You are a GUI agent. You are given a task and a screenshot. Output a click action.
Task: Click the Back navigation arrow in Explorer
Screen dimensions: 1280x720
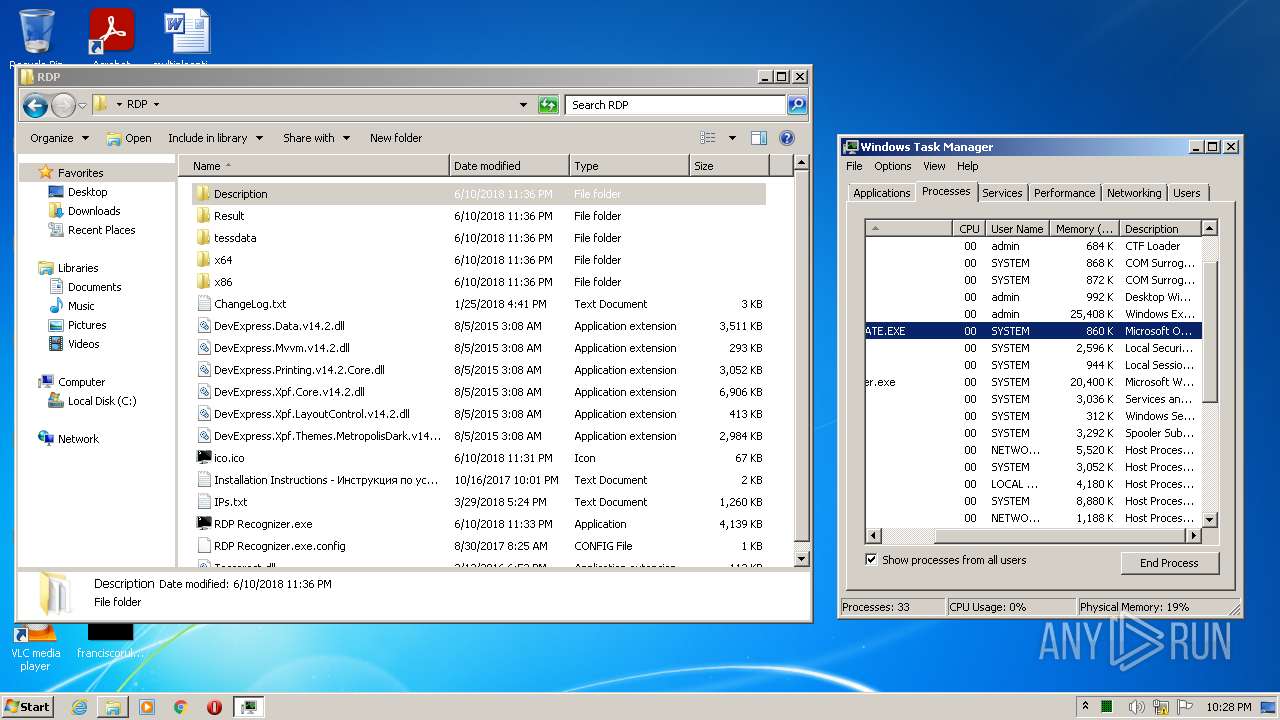point(35,105)
